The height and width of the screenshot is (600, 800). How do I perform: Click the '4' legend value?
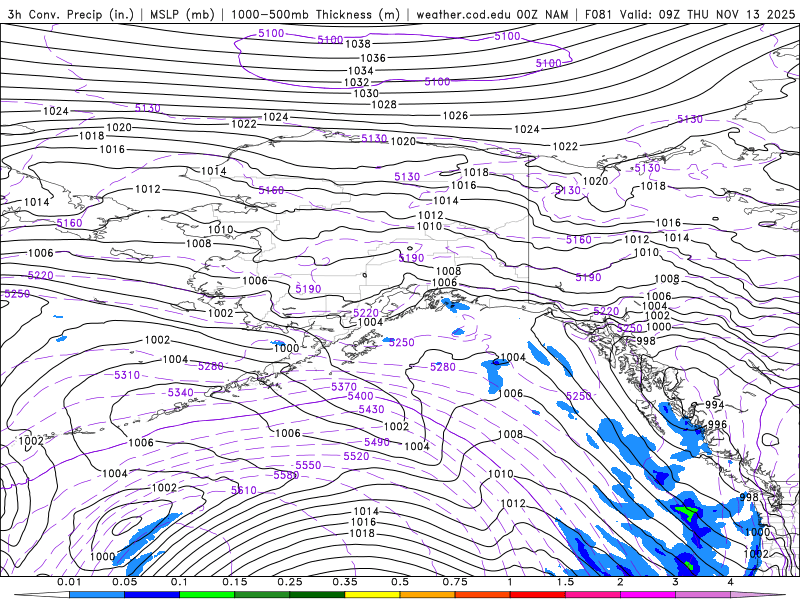click(x=730, y=582)
